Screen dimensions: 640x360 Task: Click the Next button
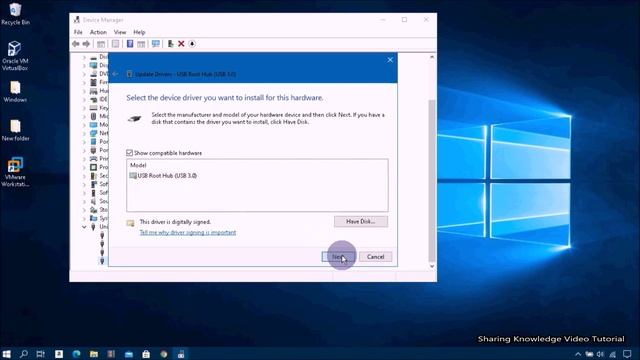[339, 257]
